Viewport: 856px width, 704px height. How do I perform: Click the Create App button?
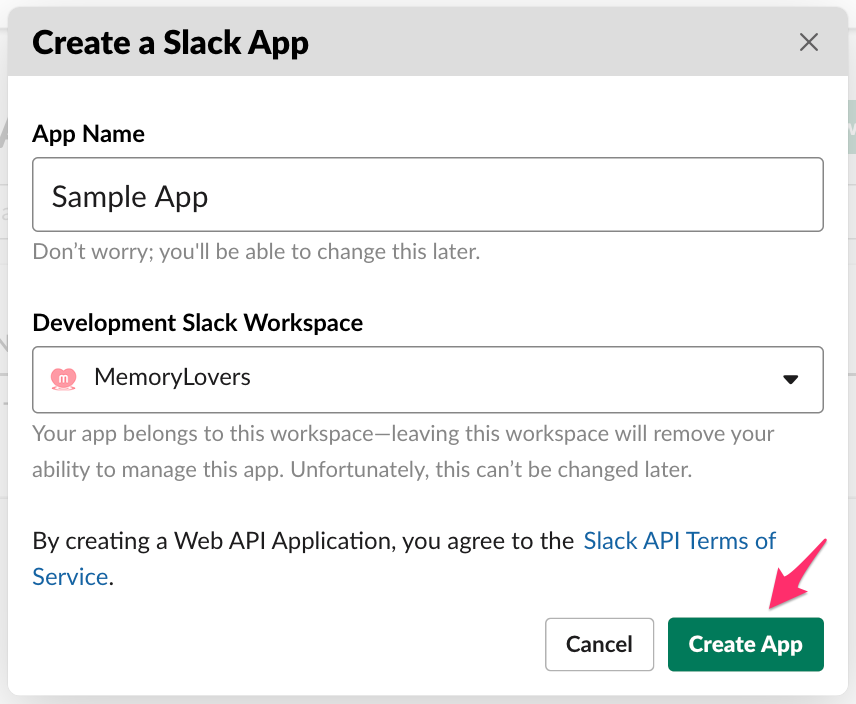(x=745, y=644)
